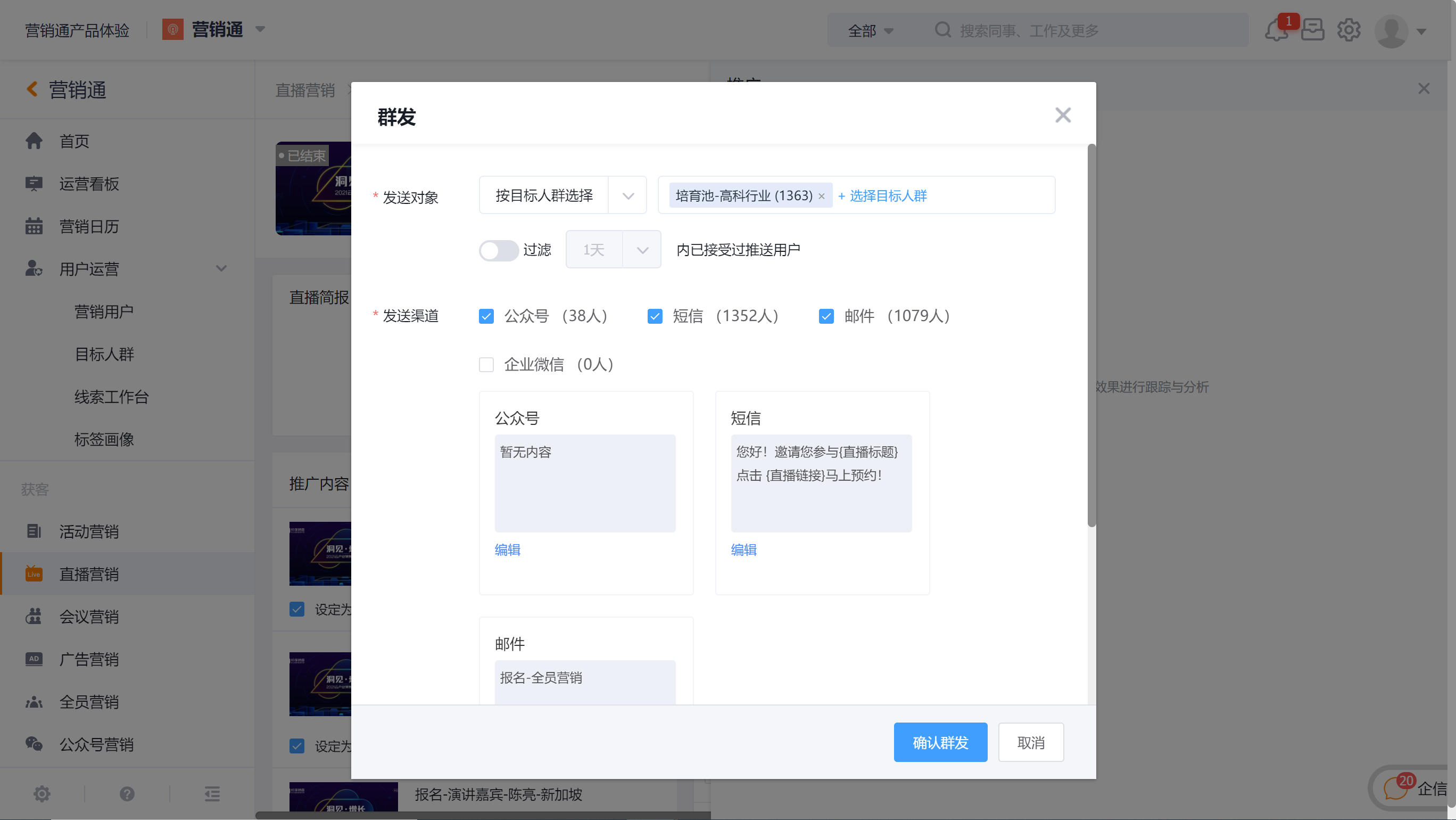Open the 营销日历 calendar icon
This screenshot has height=820, width=1456.
(x=34, y=226)
